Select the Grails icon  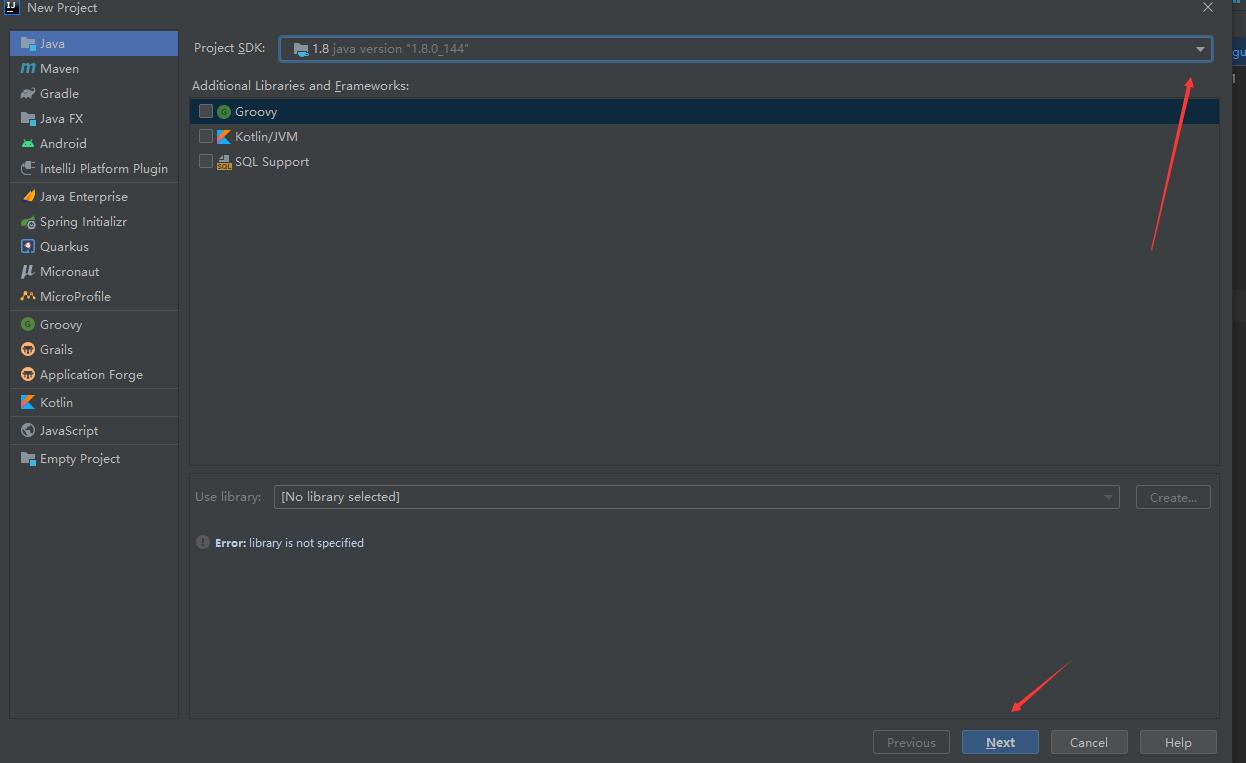click(x=28, y=350)
